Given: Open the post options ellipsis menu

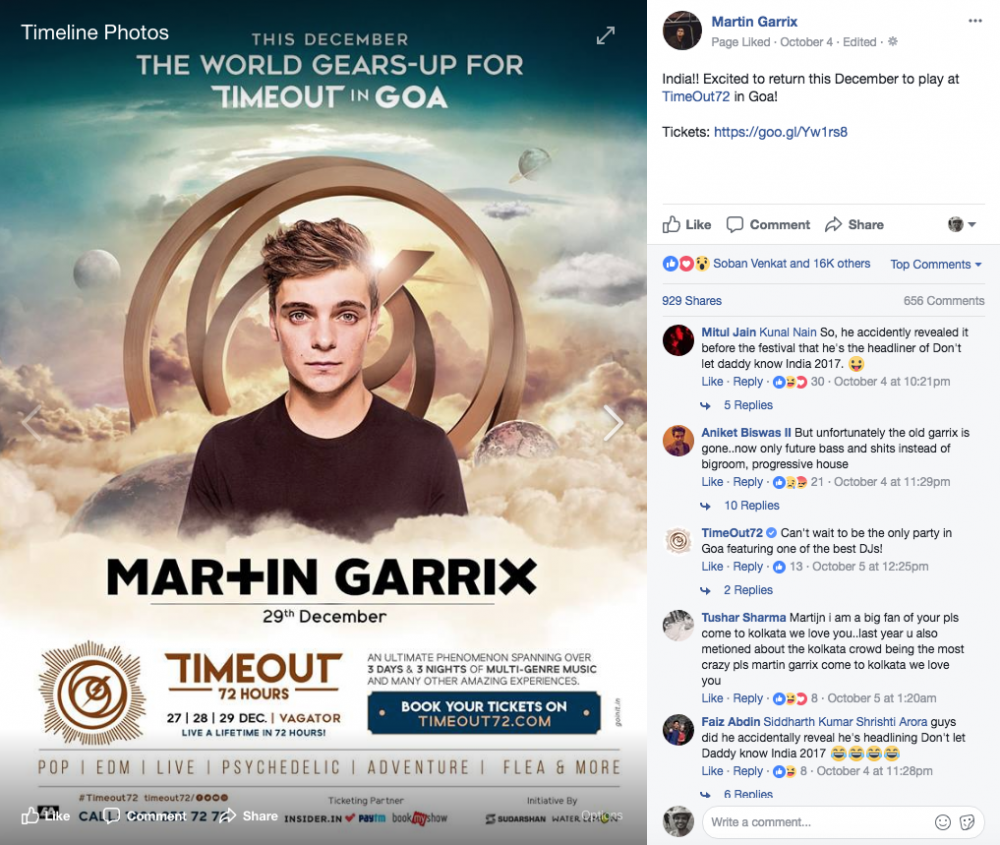Looking at the screenshot, I should 974,21.
